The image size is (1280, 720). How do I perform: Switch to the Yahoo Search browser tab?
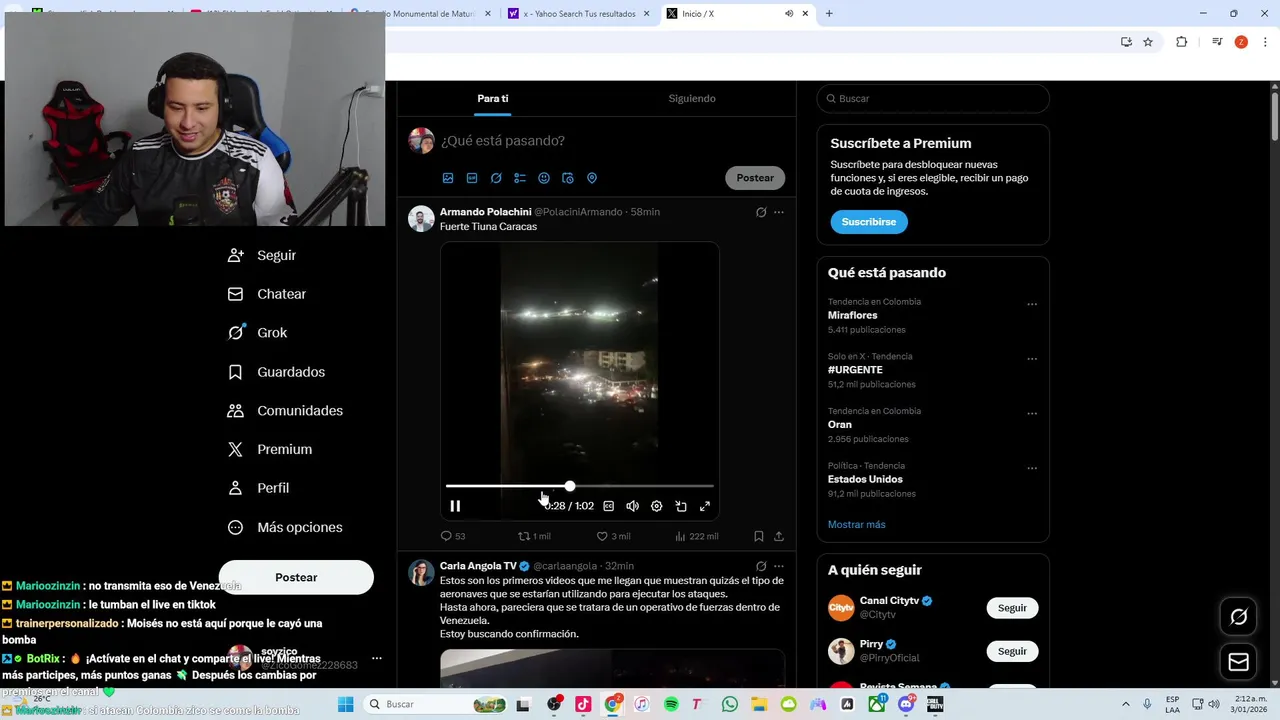point(578,14)
